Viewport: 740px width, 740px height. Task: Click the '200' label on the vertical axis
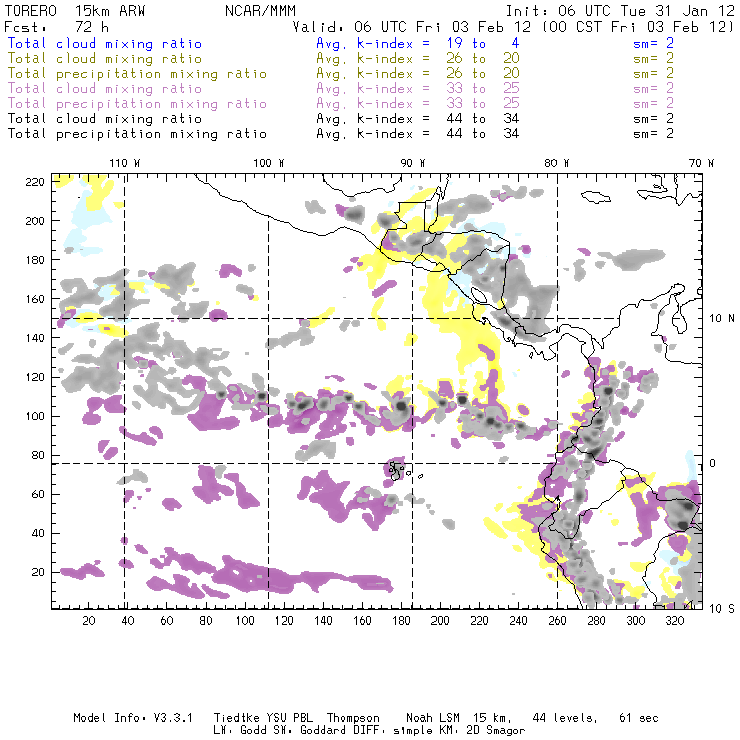(x=35, y=221)
